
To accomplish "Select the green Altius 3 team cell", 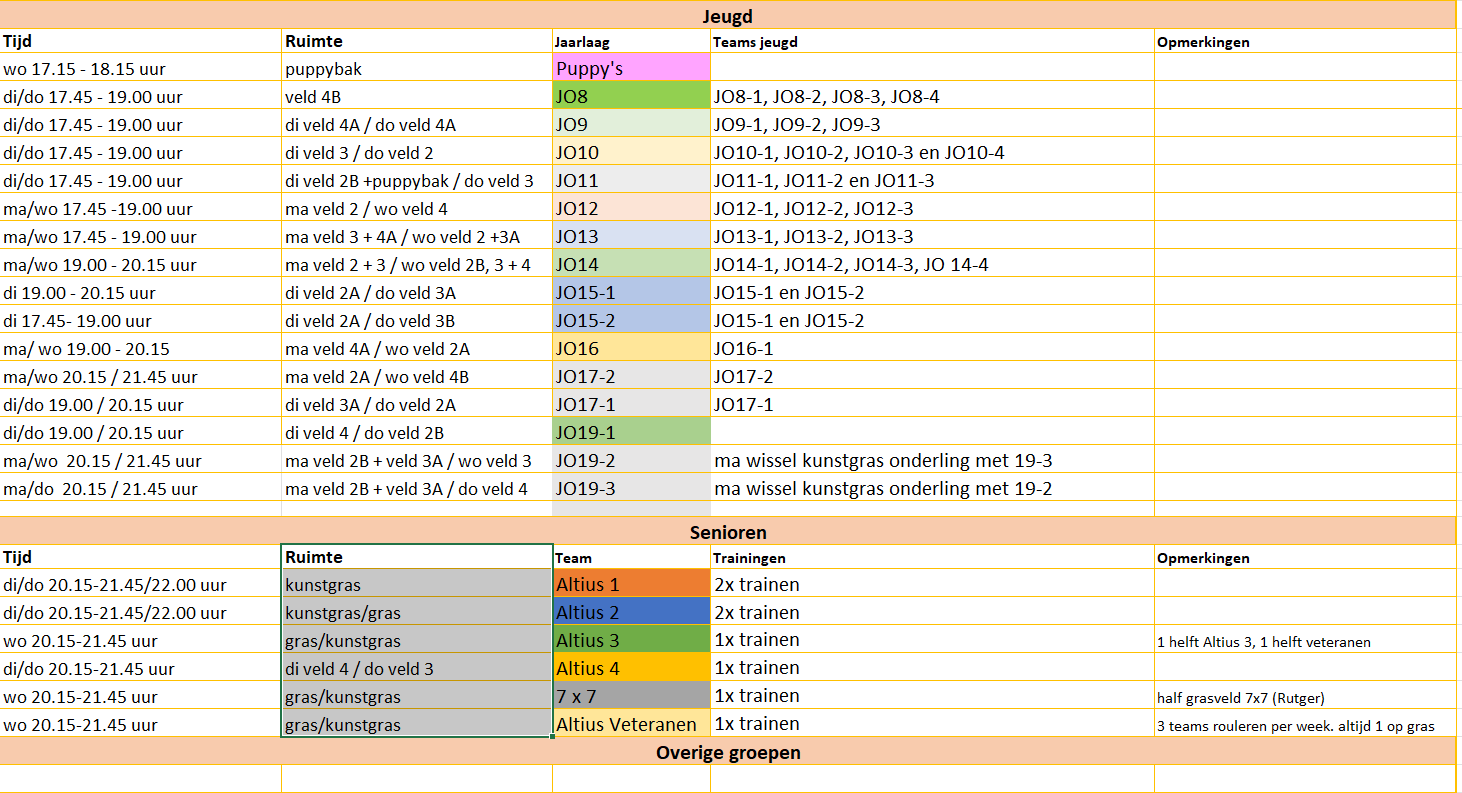I will (630, 640).
